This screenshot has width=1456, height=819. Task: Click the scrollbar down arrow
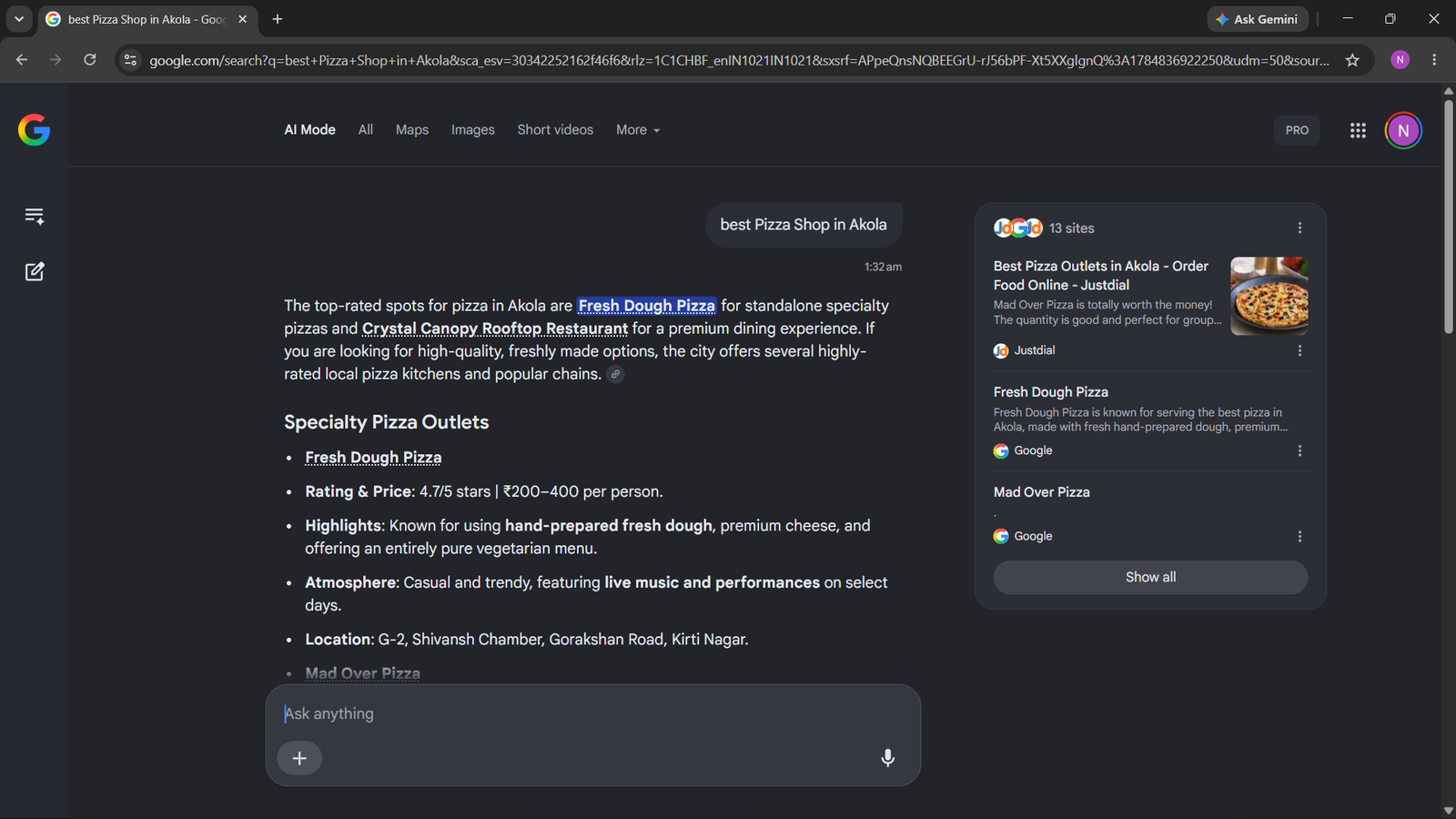click(1448, 811)
